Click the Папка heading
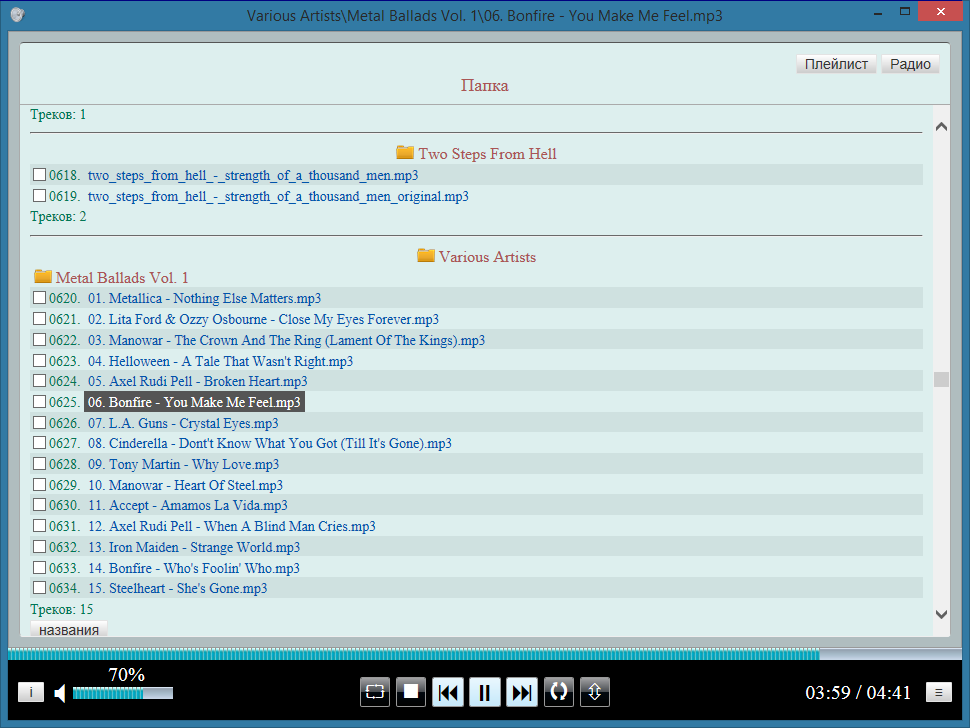This screenshot has width=970, height=728. [x=484, y=85]
